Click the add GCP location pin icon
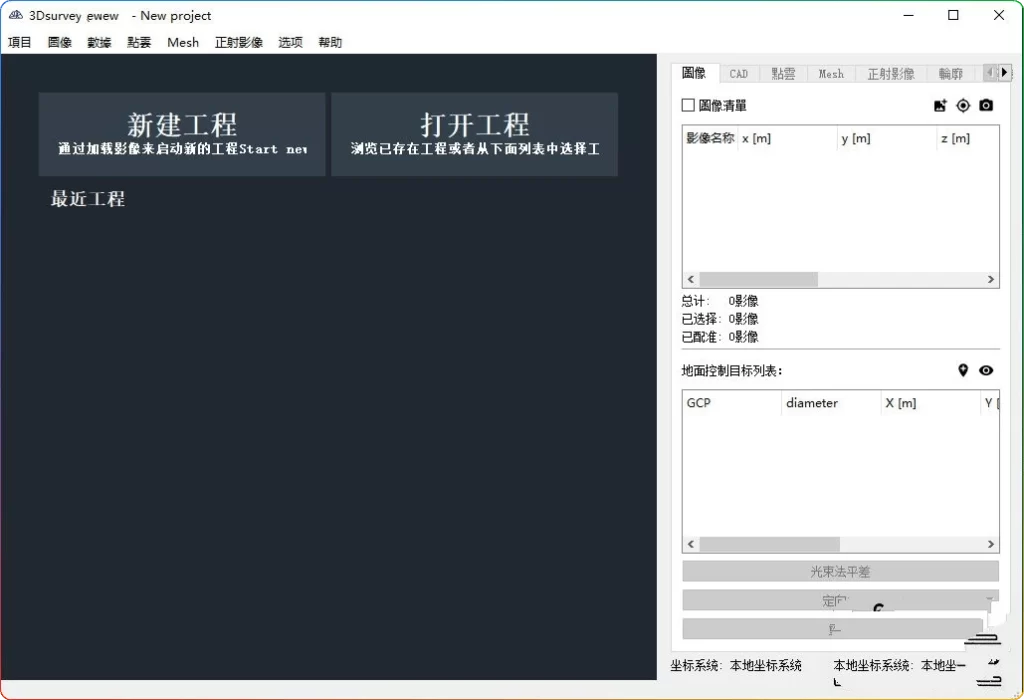Image resolution: width=1024 pixels, height=700 pixels. click(x=963, y=370)
